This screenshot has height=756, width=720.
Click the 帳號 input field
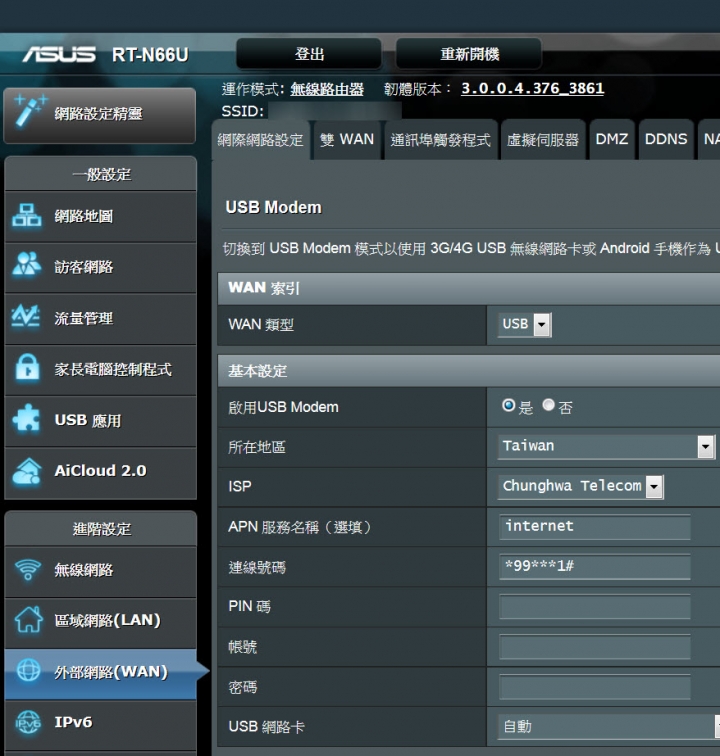(595, 647)
